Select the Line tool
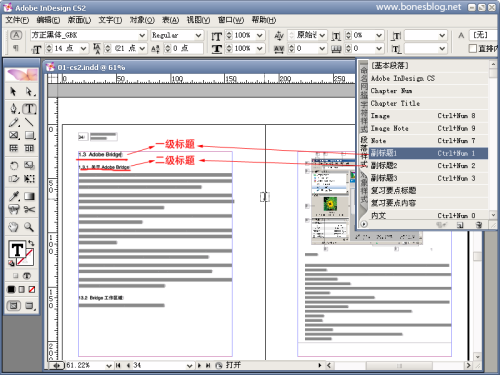Image resolution: width=500 pixels, height=375 pixels. 29,122
